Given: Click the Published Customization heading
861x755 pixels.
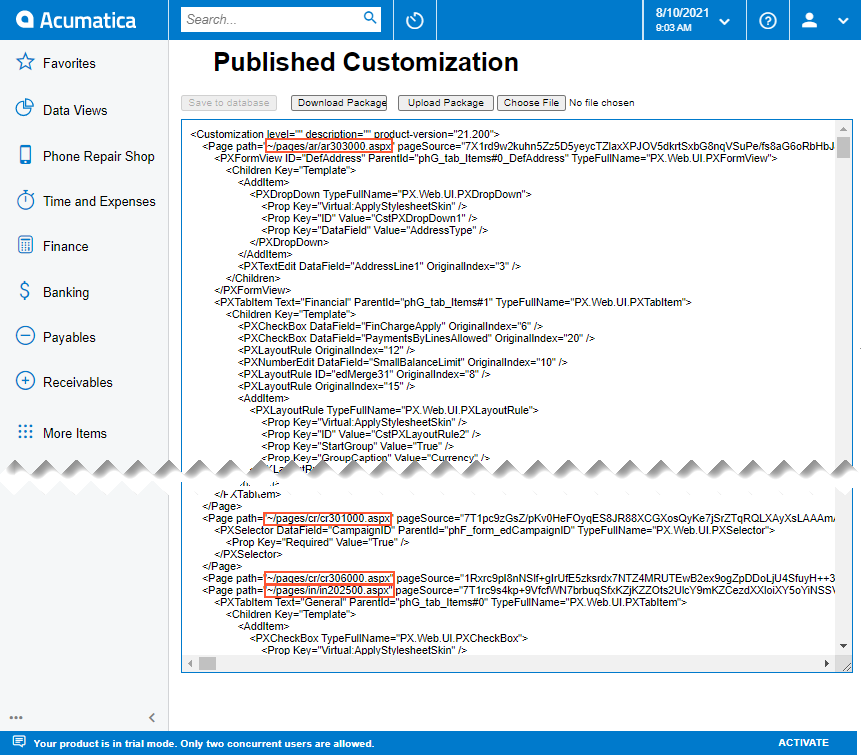Looking at the screenshot, I should [x=366, y=62].
